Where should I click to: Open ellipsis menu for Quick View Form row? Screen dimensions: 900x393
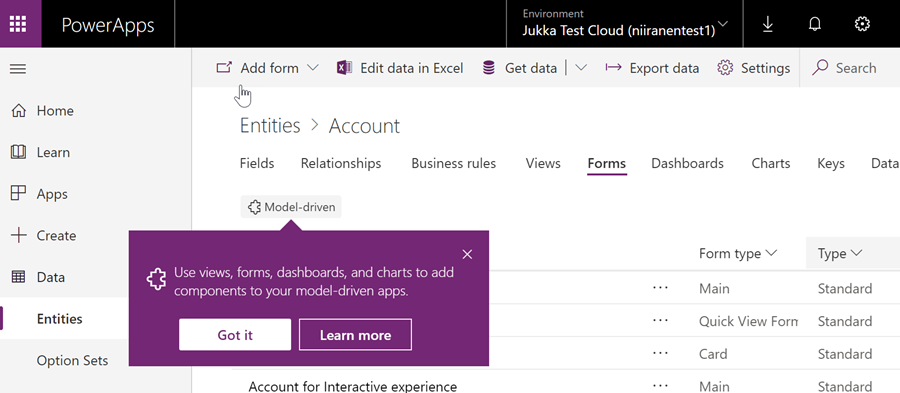[x=661, y=321]
